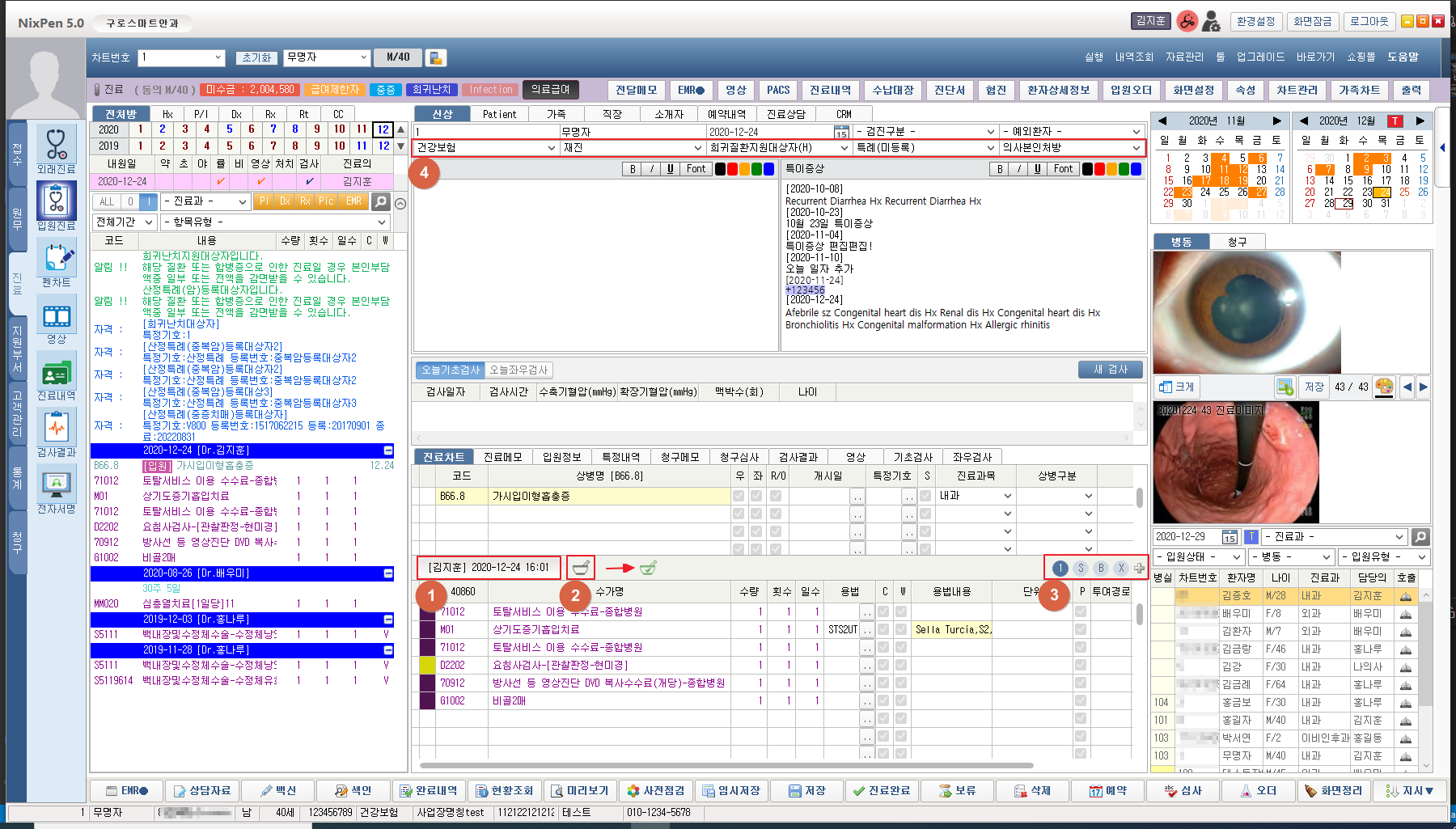This screenshot has height=829, width=1456.
Task: Expand the 건강보험 insurance type dropdown
Action: [551, 148]
